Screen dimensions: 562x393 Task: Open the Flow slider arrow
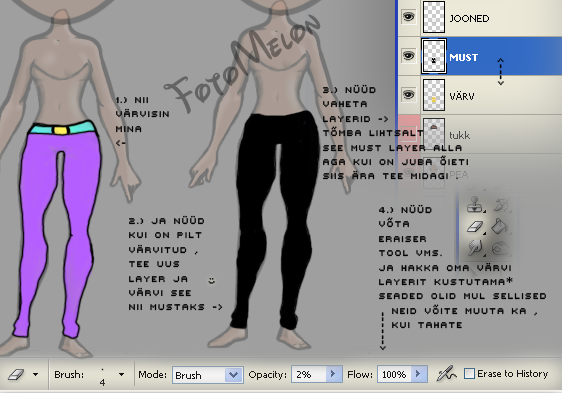point(419,374)
